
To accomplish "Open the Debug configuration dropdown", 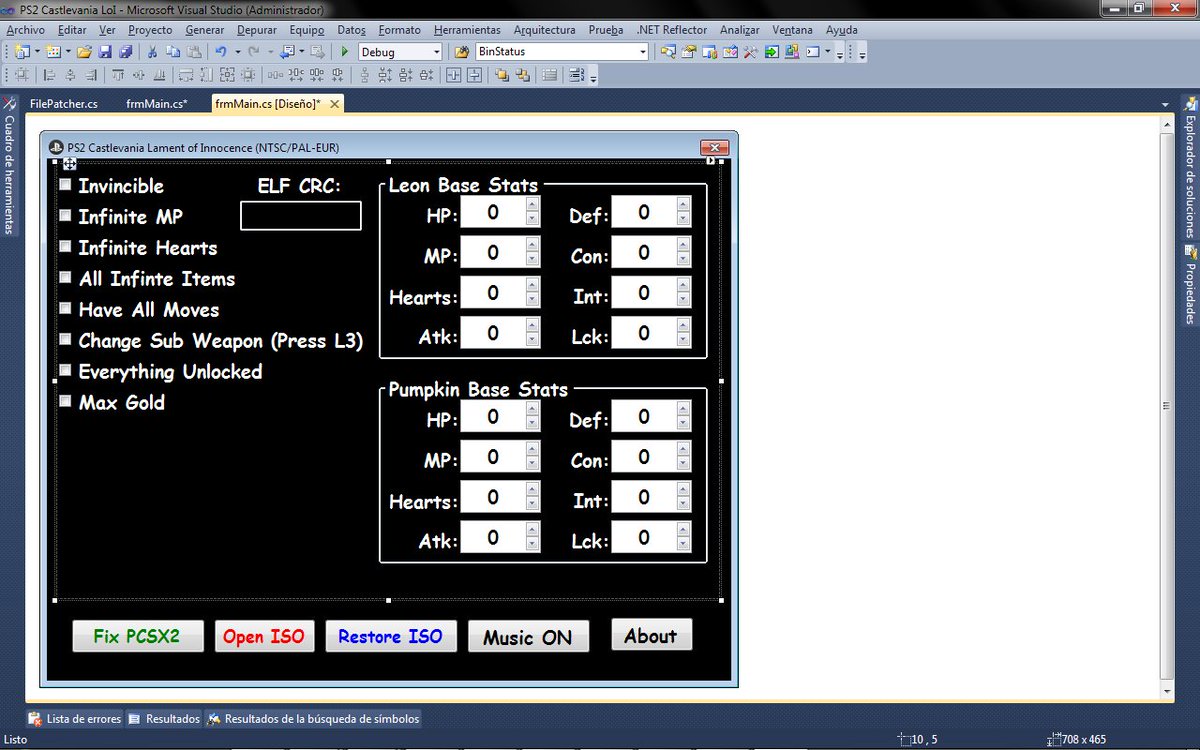I will tap(435, 51).
